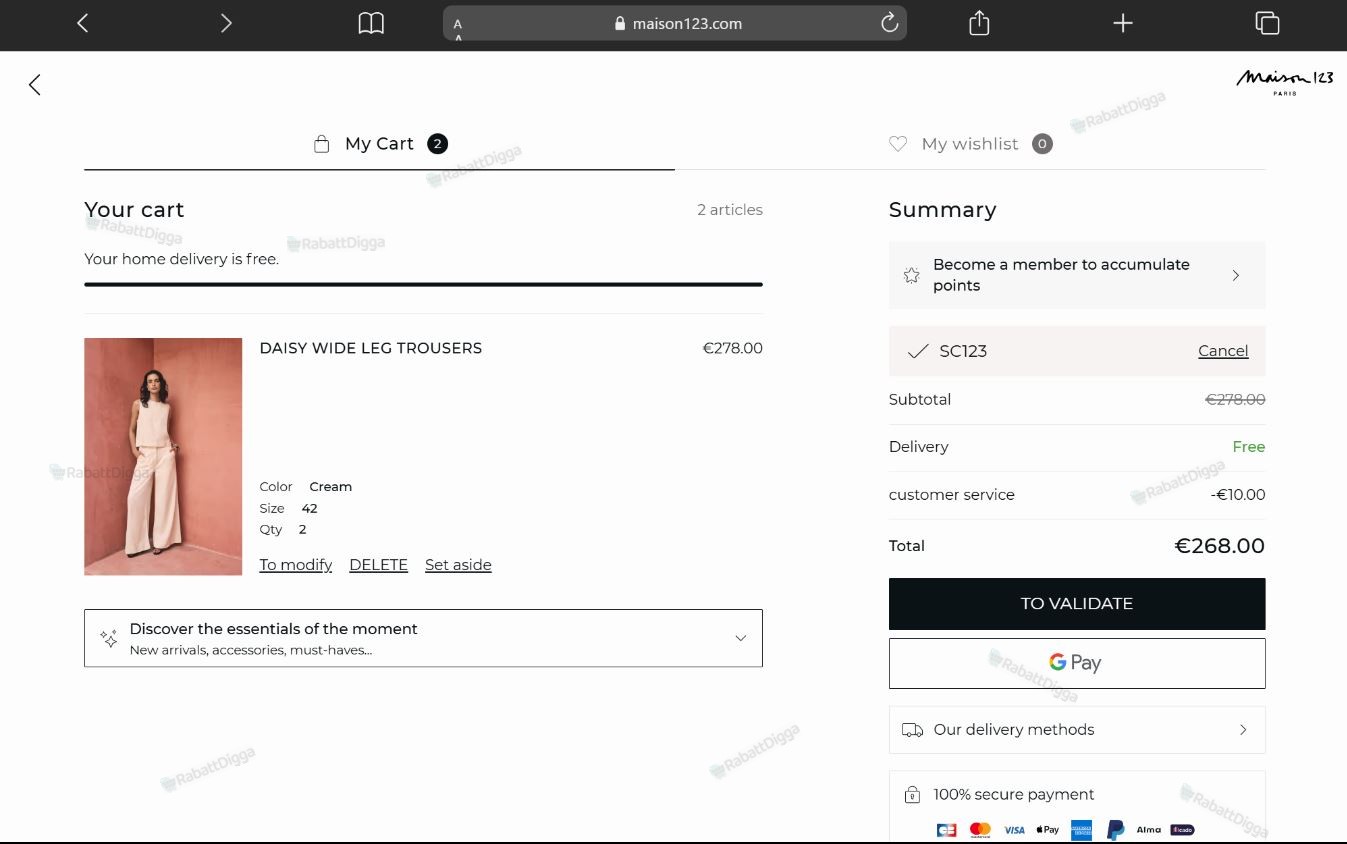
Task: Click the American Express payment icon
Action: (x=1081, y=830)
